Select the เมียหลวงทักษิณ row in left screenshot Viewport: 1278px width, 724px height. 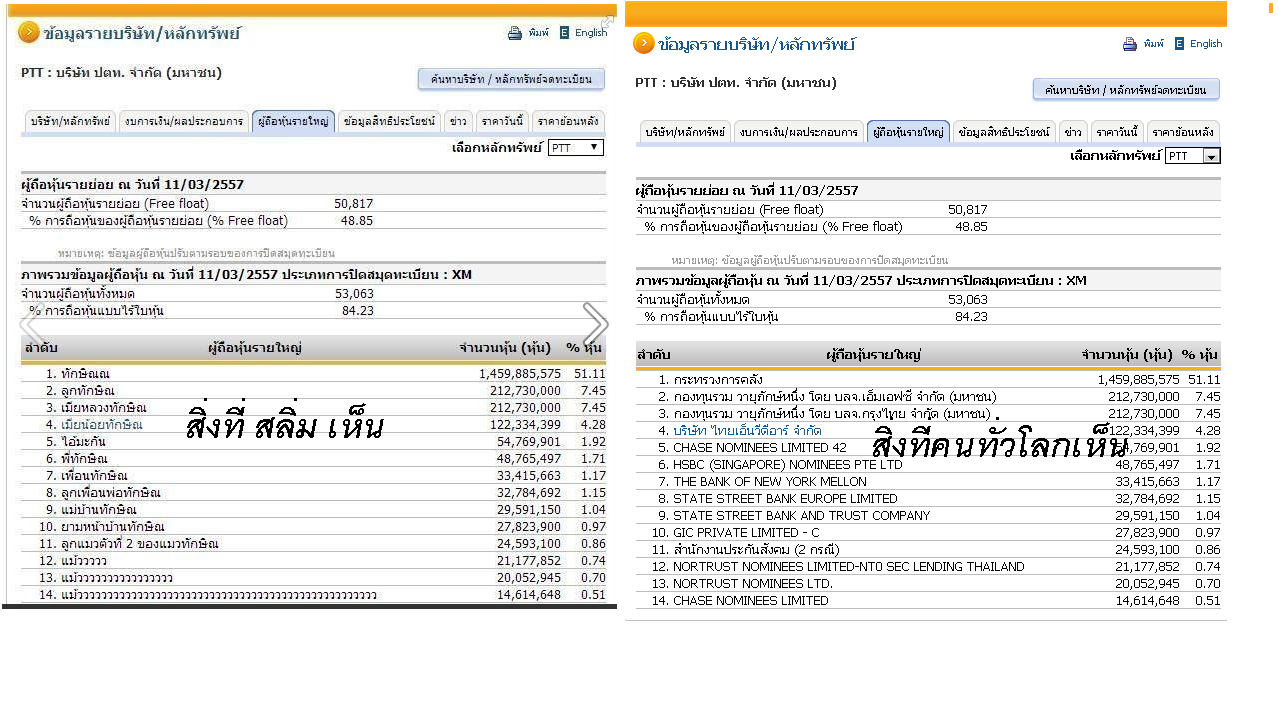[x=313, y=407]
